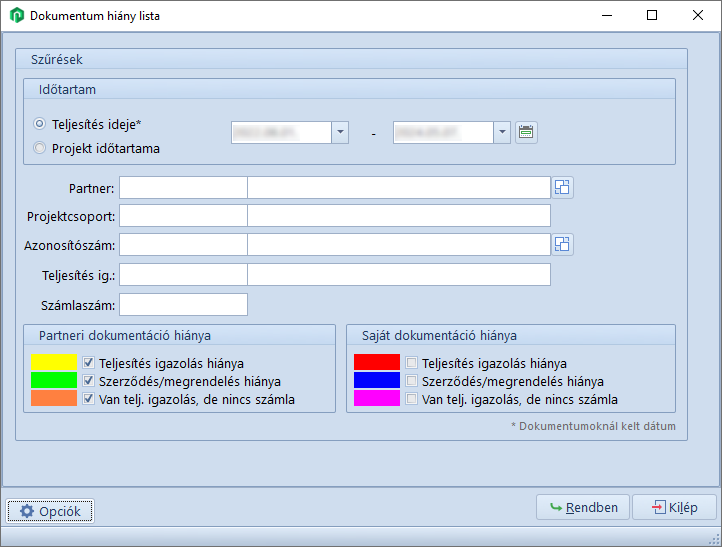Screen dimensions: 722x547
Task: Click the blue color swatch
Action: pos(376,381)
